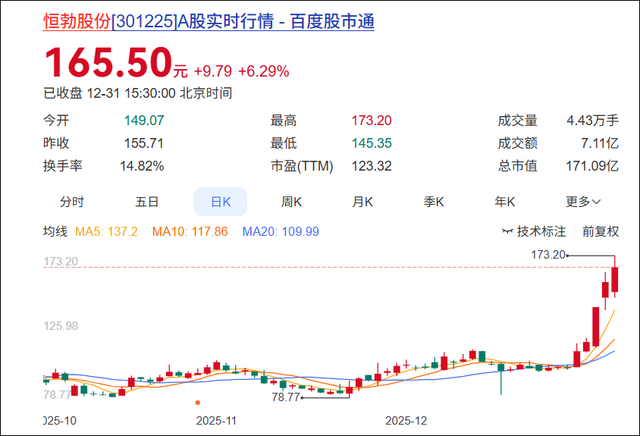
Task: Select the 日K chart tab
Action: [x=220, y=202]
